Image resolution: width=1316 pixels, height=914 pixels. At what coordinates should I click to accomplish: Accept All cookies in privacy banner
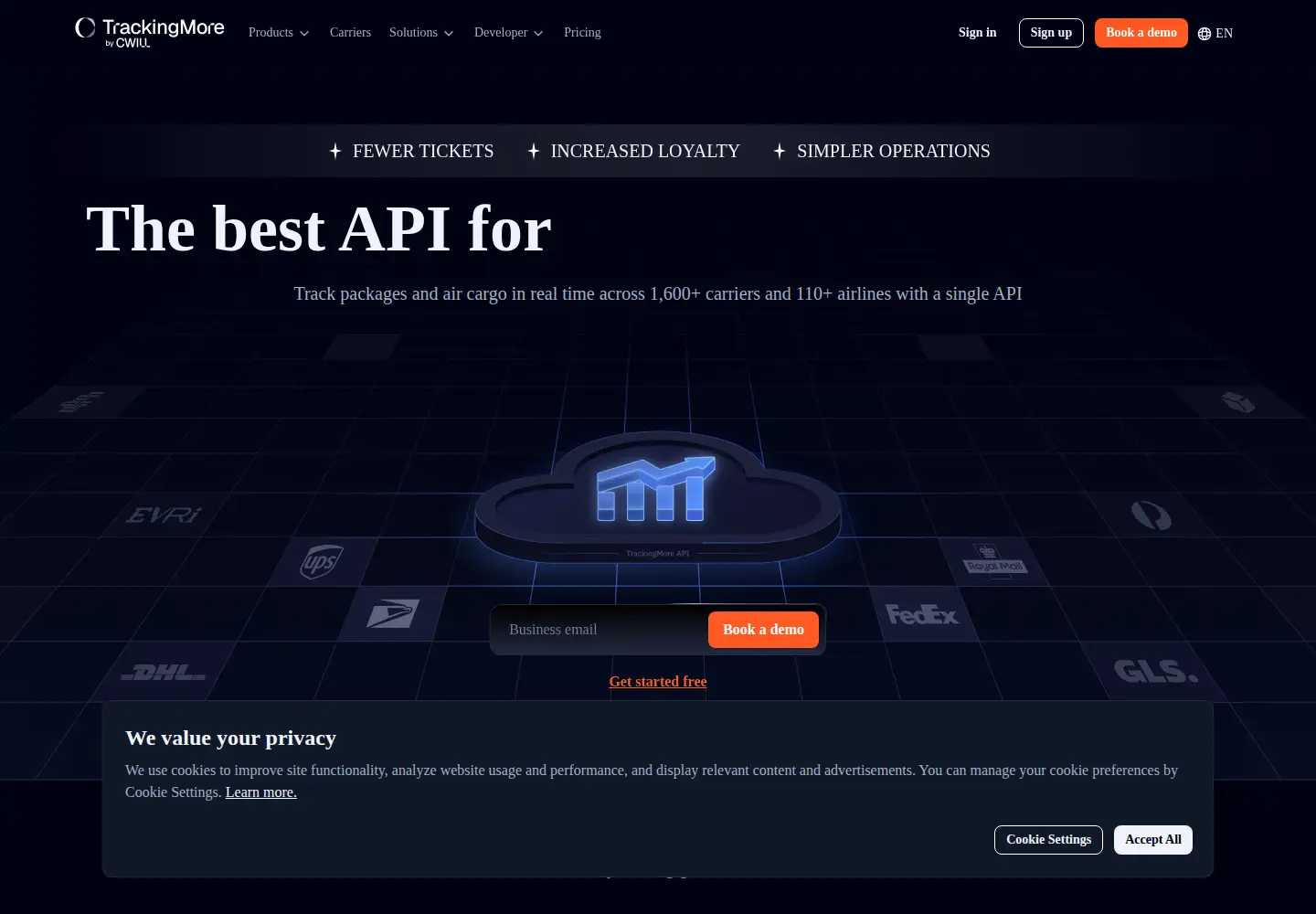(x=1153, y=840)
